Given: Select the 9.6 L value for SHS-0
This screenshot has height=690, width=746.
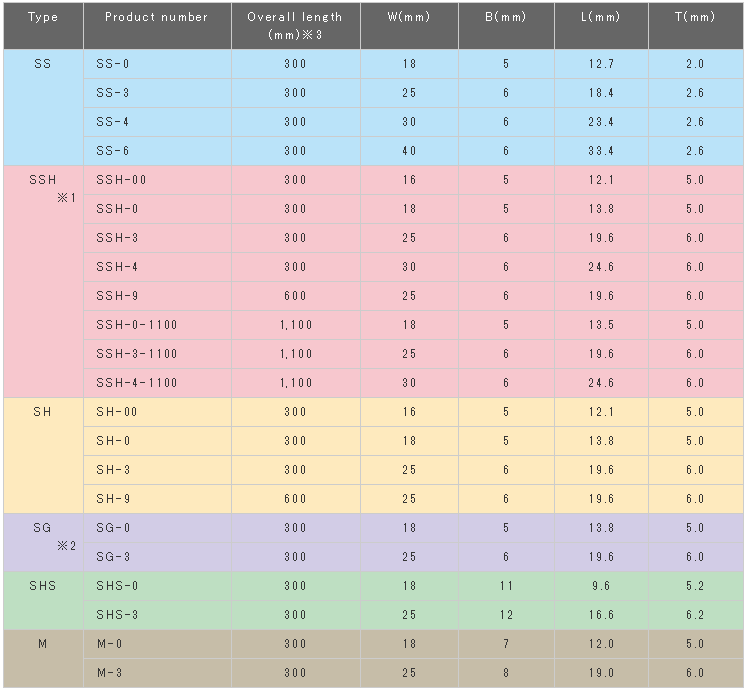Looking at the screenshot, I should click(x=601, y=586).
